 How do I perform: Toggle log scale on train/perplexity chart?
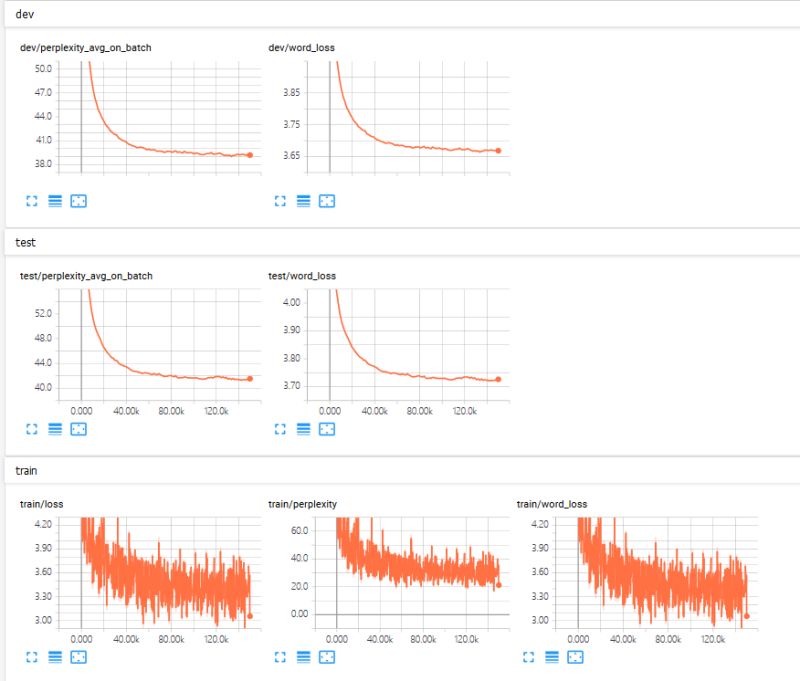[302, 656]
